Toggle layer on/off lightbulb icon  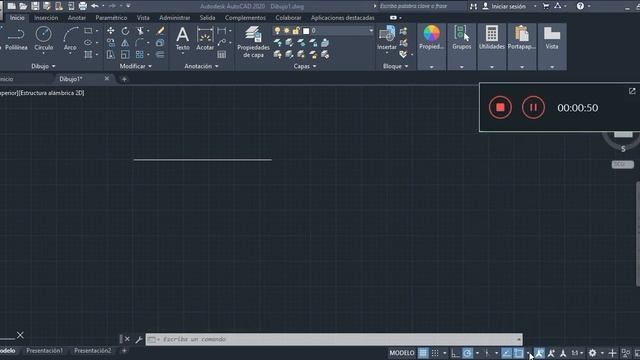click(x=277, y=31)
